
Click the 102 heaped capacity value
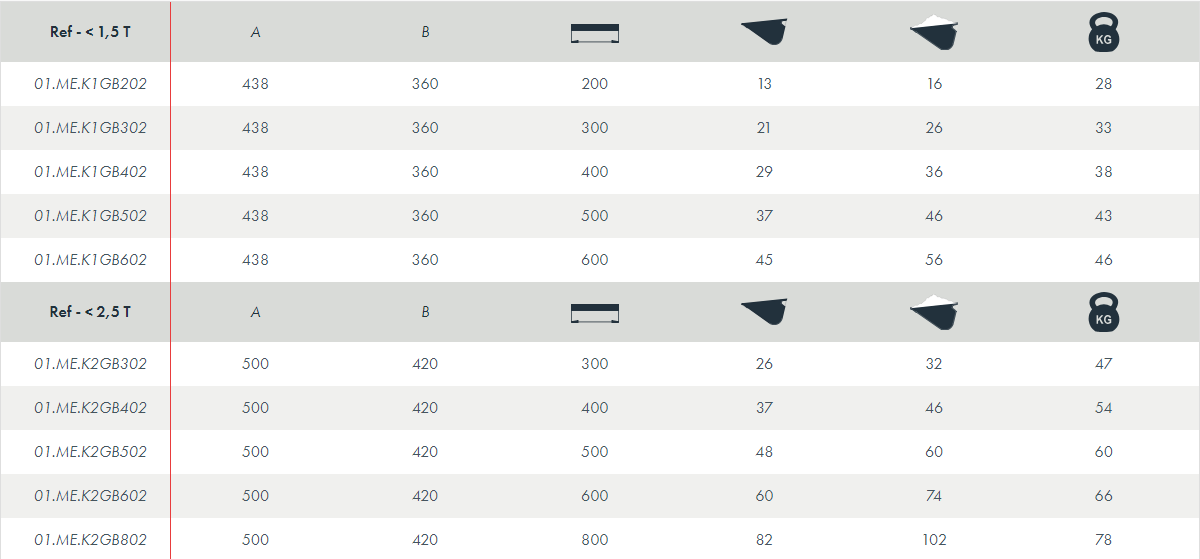tap(934, 540)
